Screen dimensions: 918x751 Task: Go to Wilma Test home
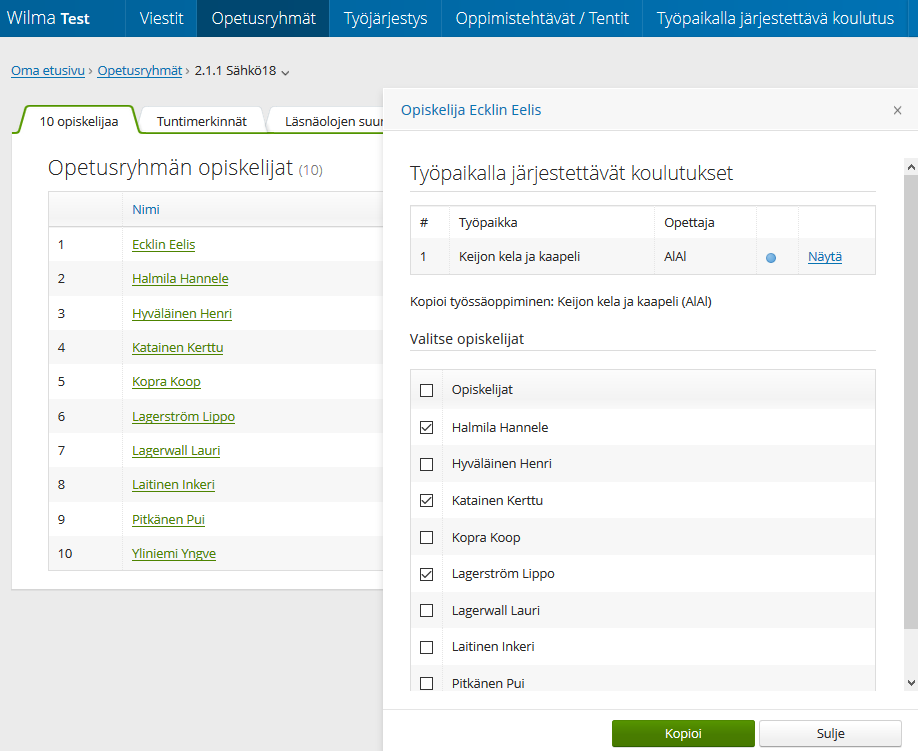coord(48,18)
